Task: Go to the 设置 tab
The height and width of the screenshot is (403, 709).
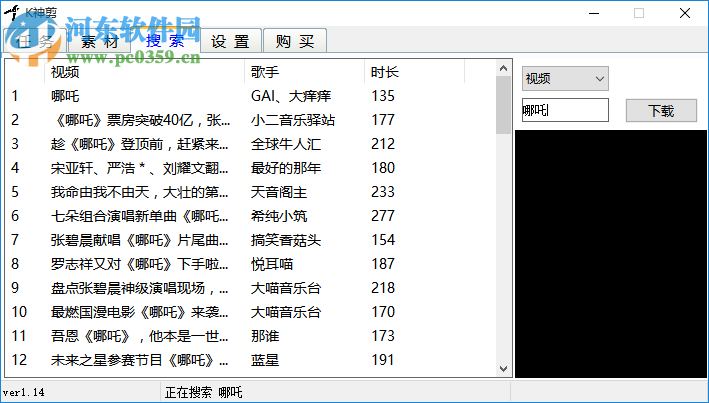Action: (x=231, y=42)
